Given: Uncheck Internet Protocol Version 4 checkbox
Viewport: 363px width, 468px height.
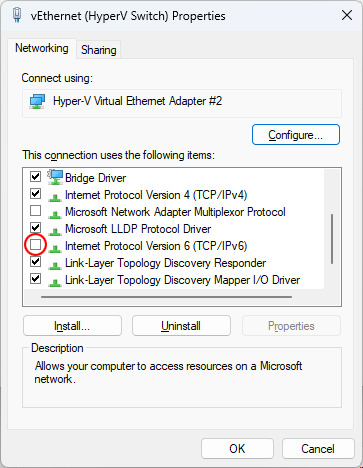Looking at the screenshot, I should pyautogui.click(x=35, y=194).
